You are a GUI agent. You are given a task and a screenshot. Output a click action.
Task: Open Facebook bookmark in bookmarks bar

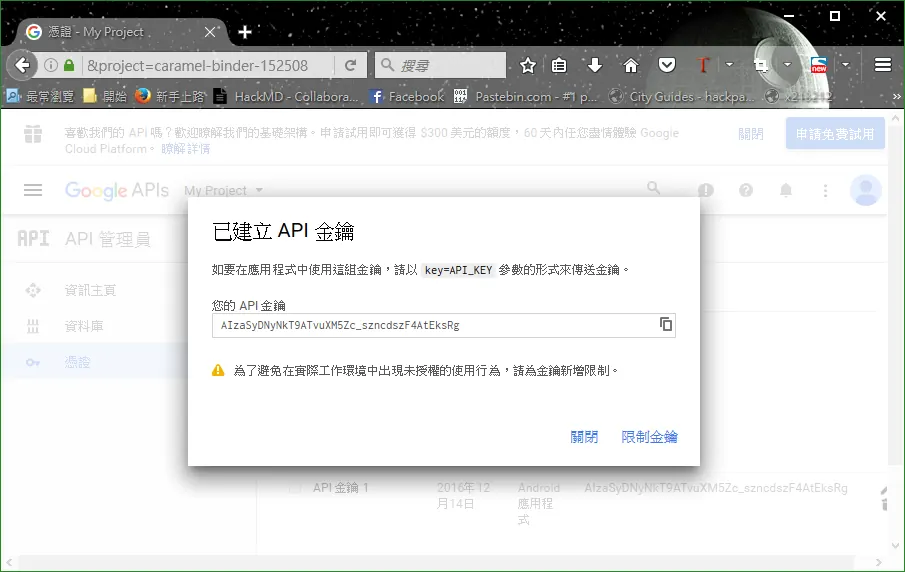coord(407,96)
